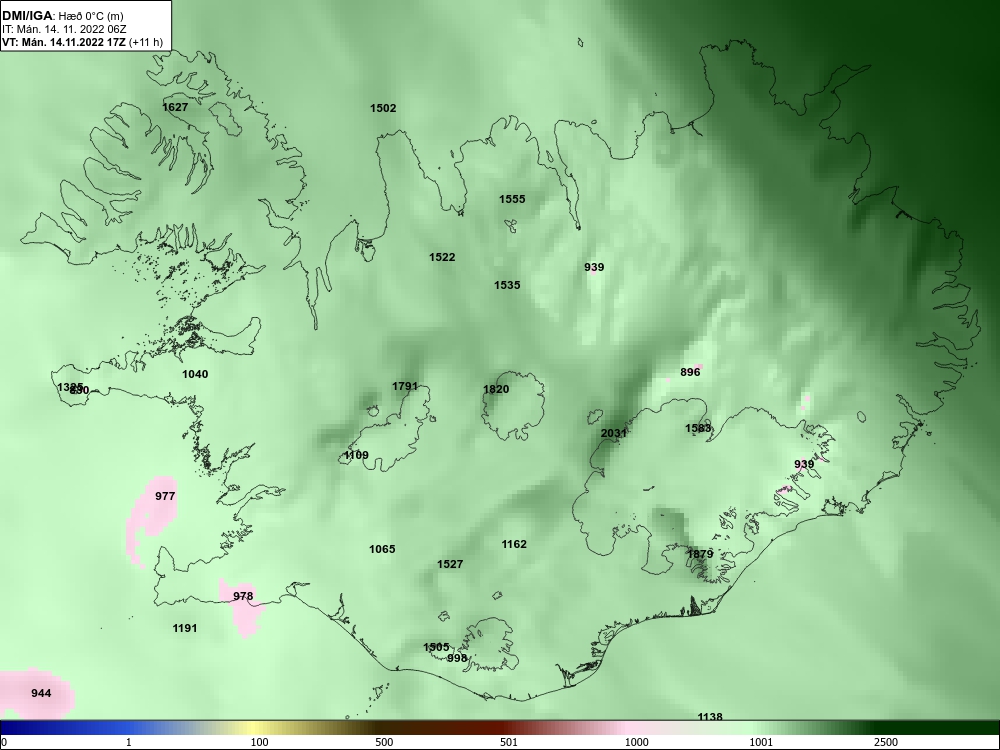Click the map value 1583

[698, 429]
